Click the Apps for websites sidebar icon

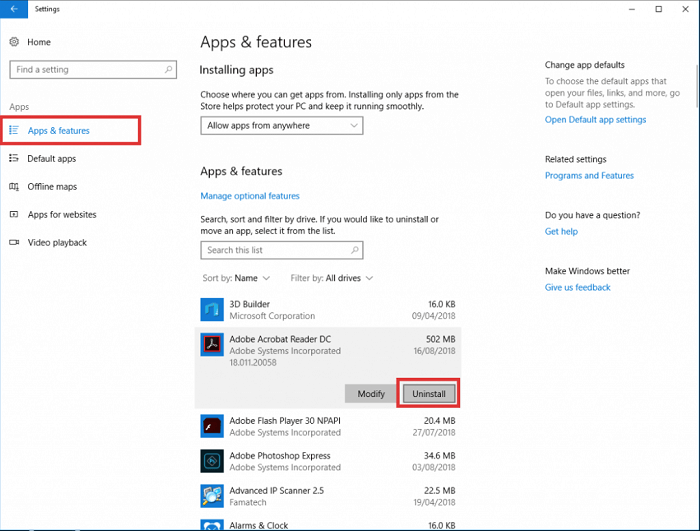[14, 214]
